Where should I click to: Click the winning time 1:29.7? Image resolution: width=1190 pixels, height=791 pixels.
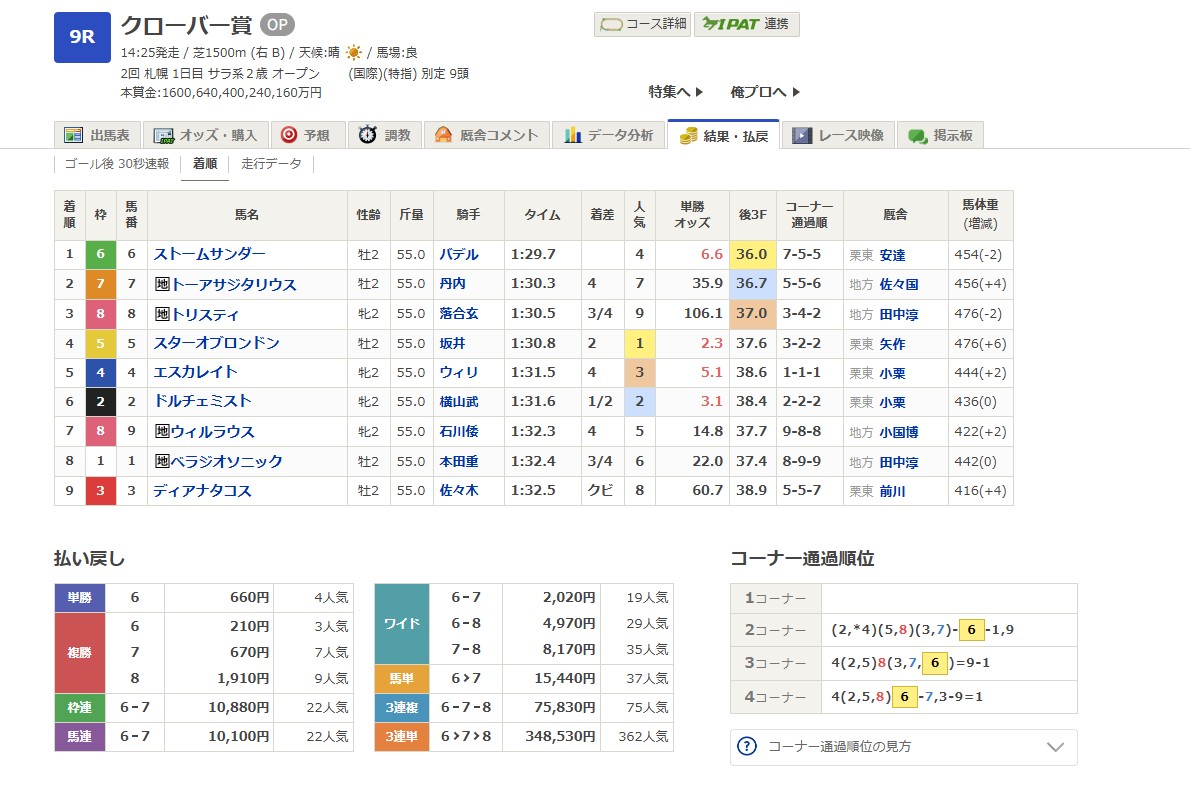pos(533,254)
